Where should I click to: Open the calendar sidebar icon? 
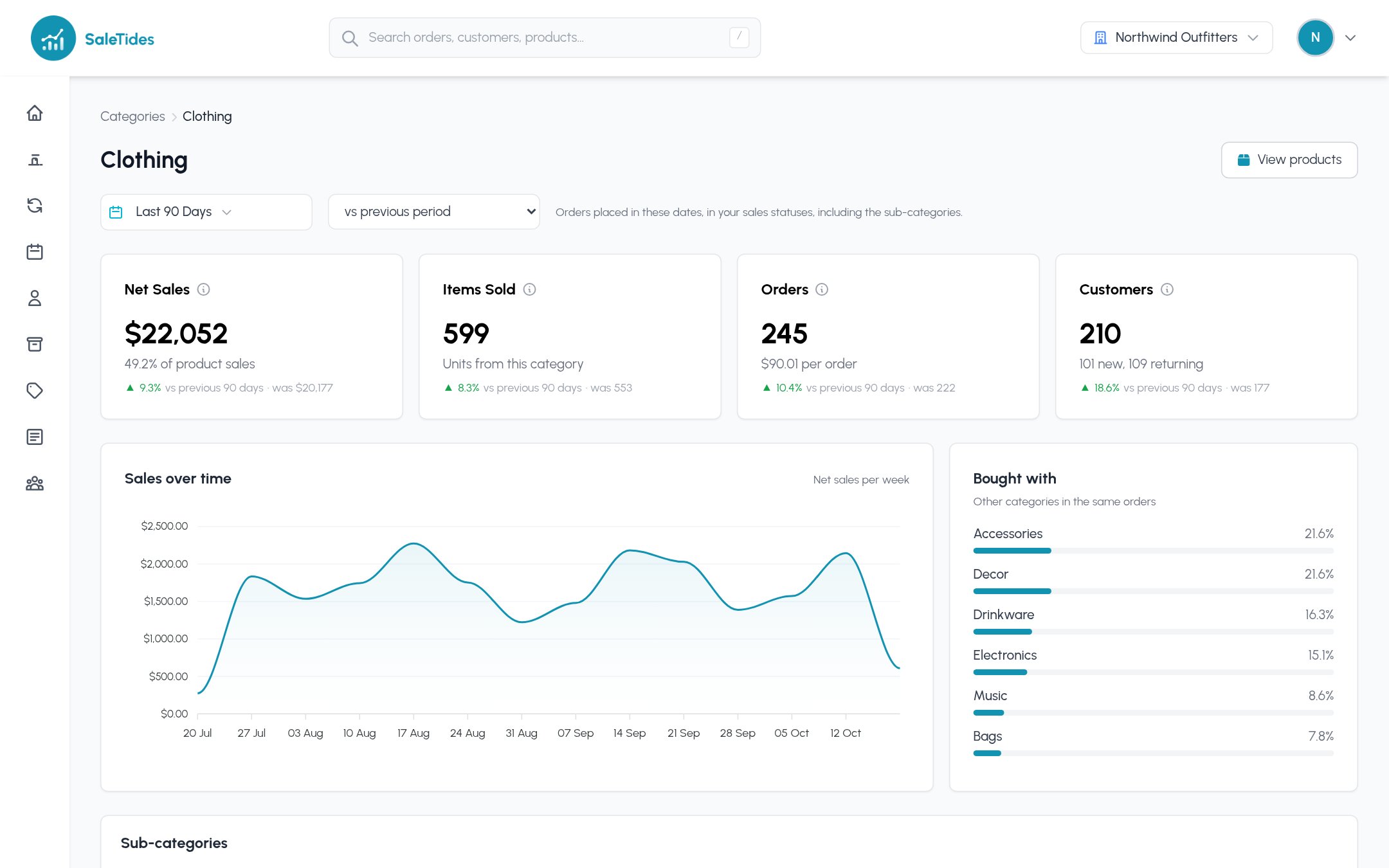(35, 252)
